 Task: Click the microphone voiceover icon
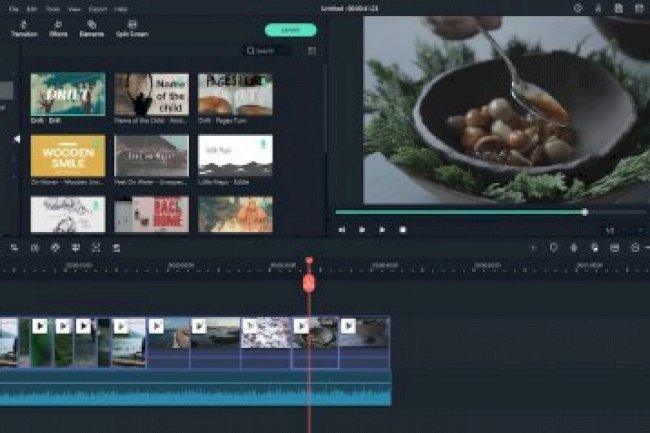point(574,248)
